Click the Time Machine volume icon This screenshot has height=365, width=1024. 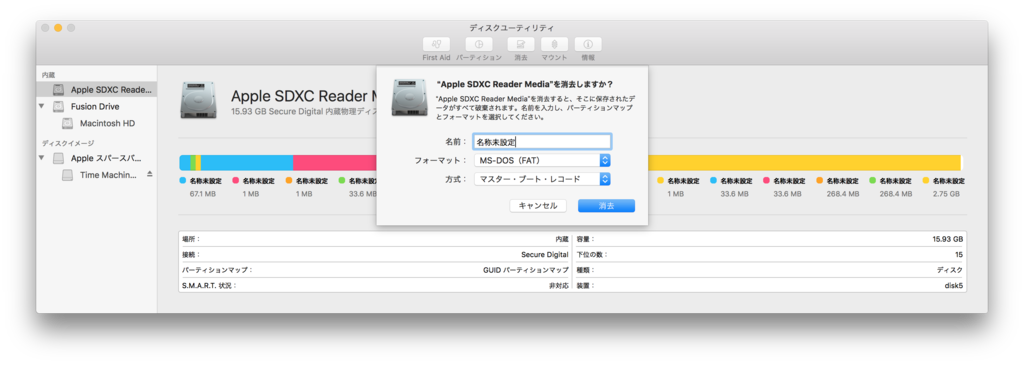click(x=67, y=175)
